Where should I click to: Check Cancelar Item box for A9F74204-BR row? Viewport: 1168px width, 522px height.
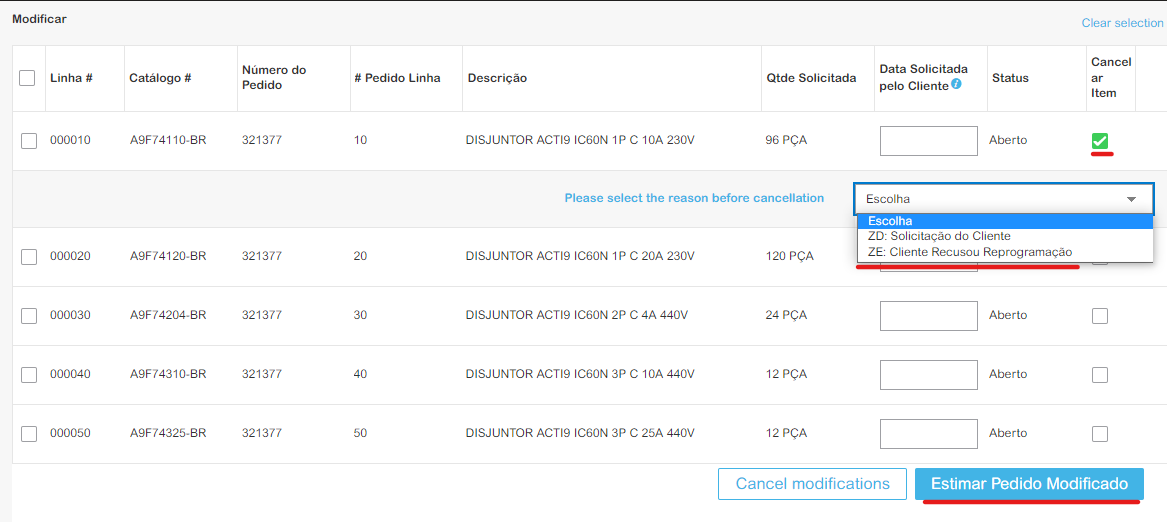[1099, 316]
